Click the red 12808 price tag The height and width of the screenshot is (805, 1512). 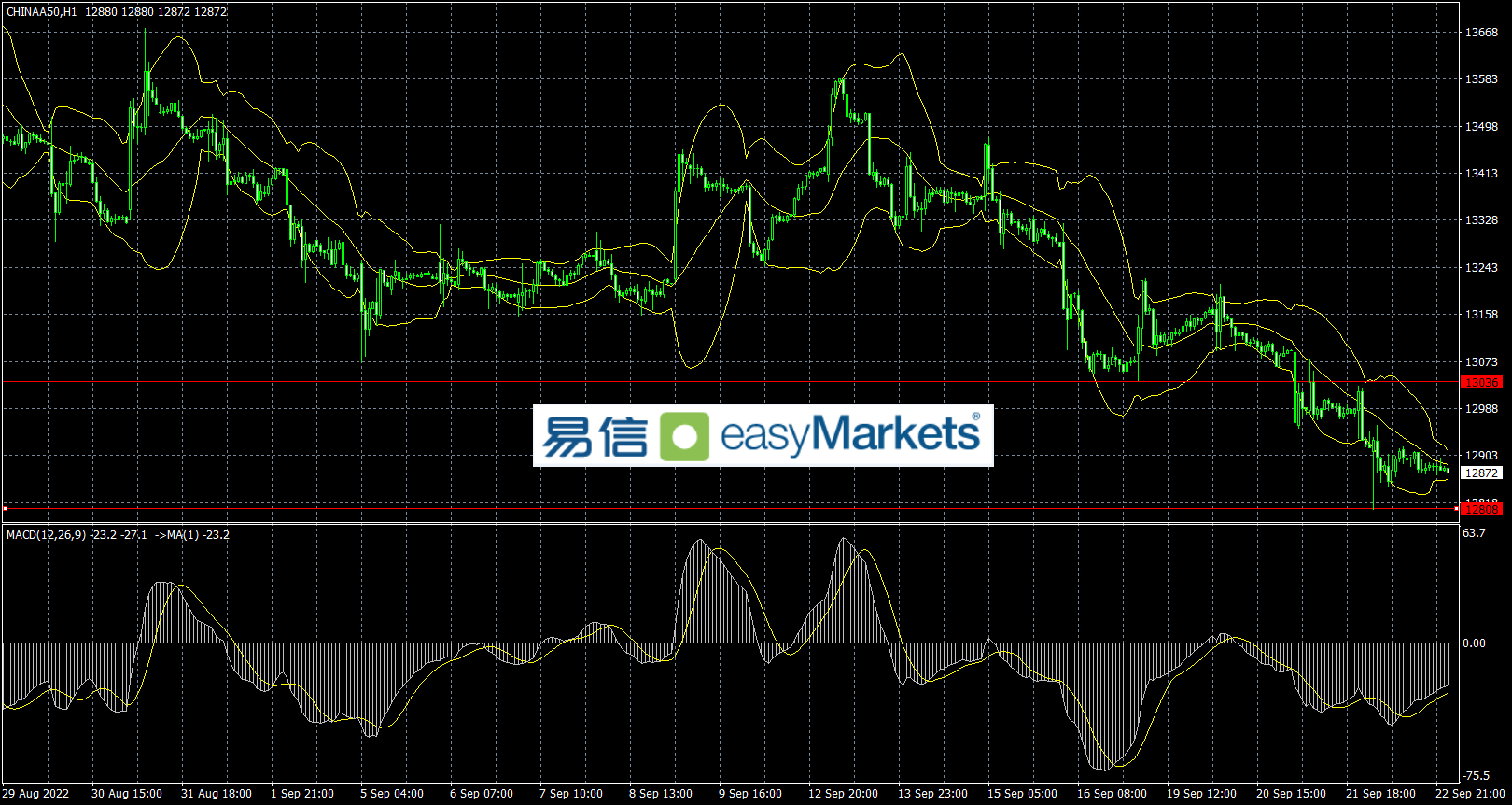pos(1481,509)
